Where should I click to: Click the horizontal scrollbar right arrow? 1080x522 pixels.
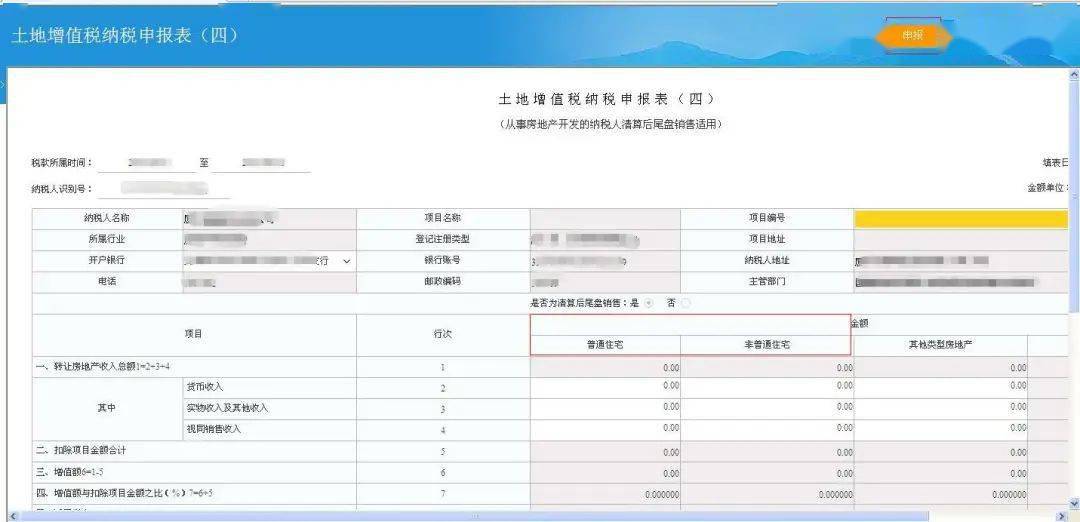point(1063,516)
